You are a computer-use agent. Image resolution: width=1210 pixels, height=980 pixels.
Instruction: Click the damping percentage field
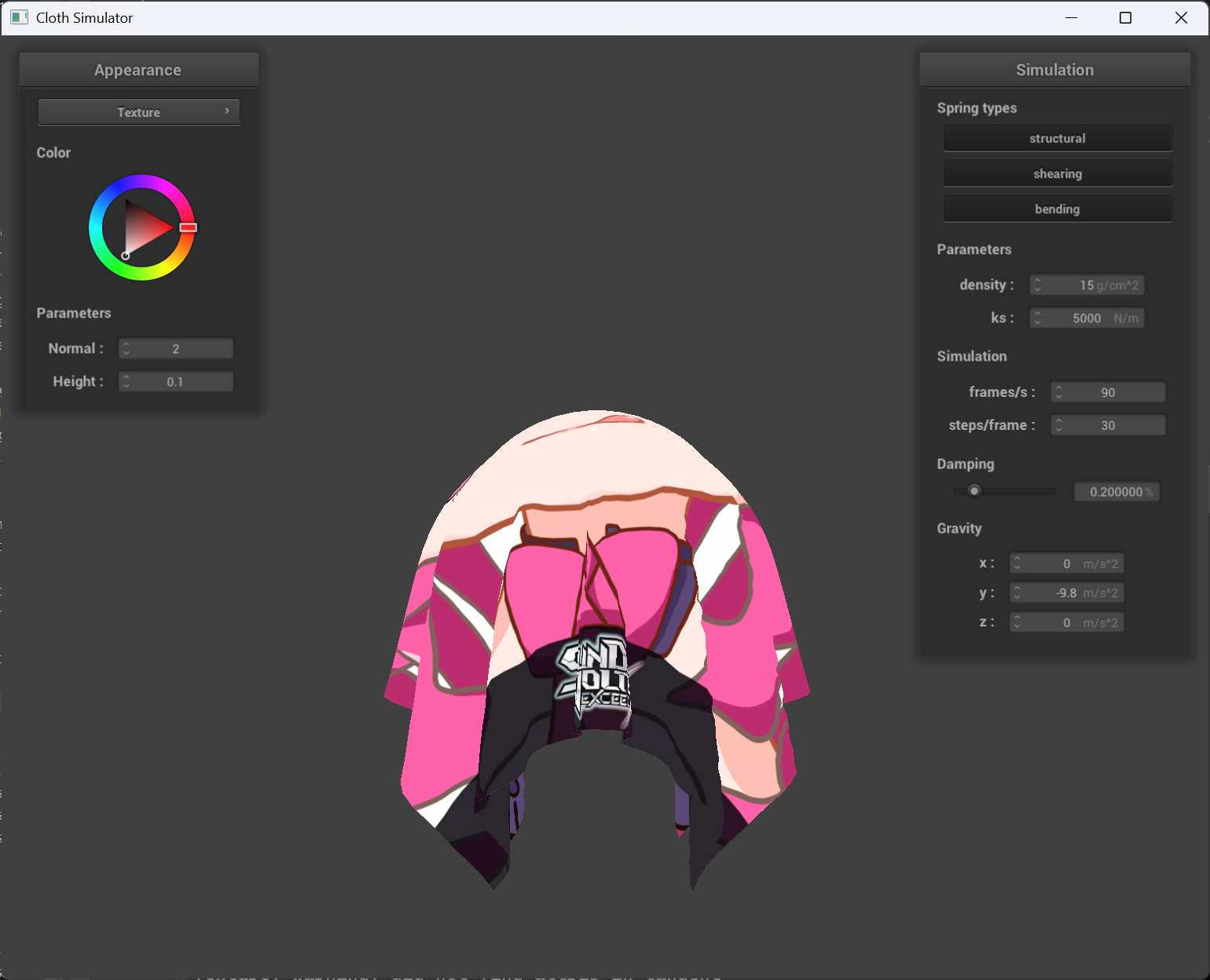tap(1116, 491)
